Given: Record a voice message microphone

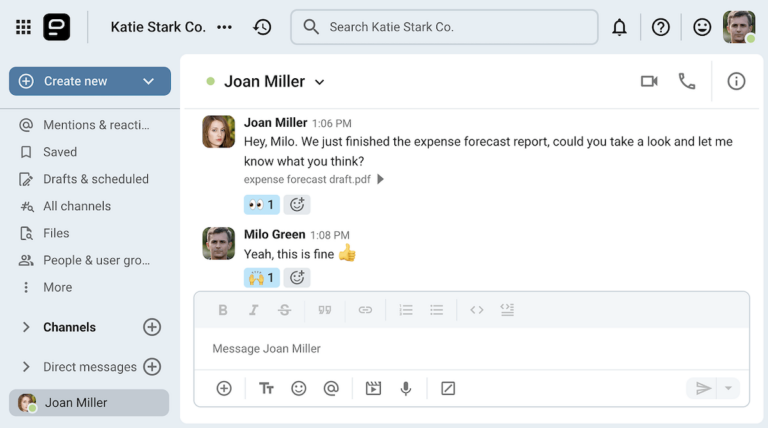Looking at the screenshot, I should tap(406, 388).
